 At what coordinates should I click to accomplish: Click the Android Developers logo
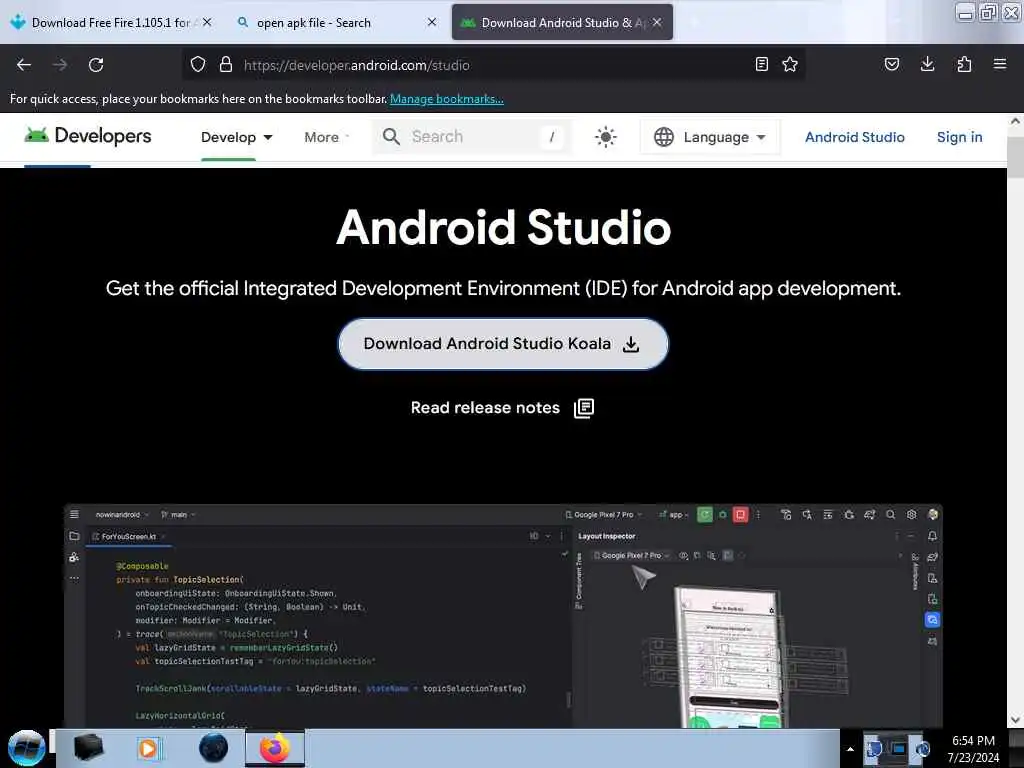tap(88, 136)
